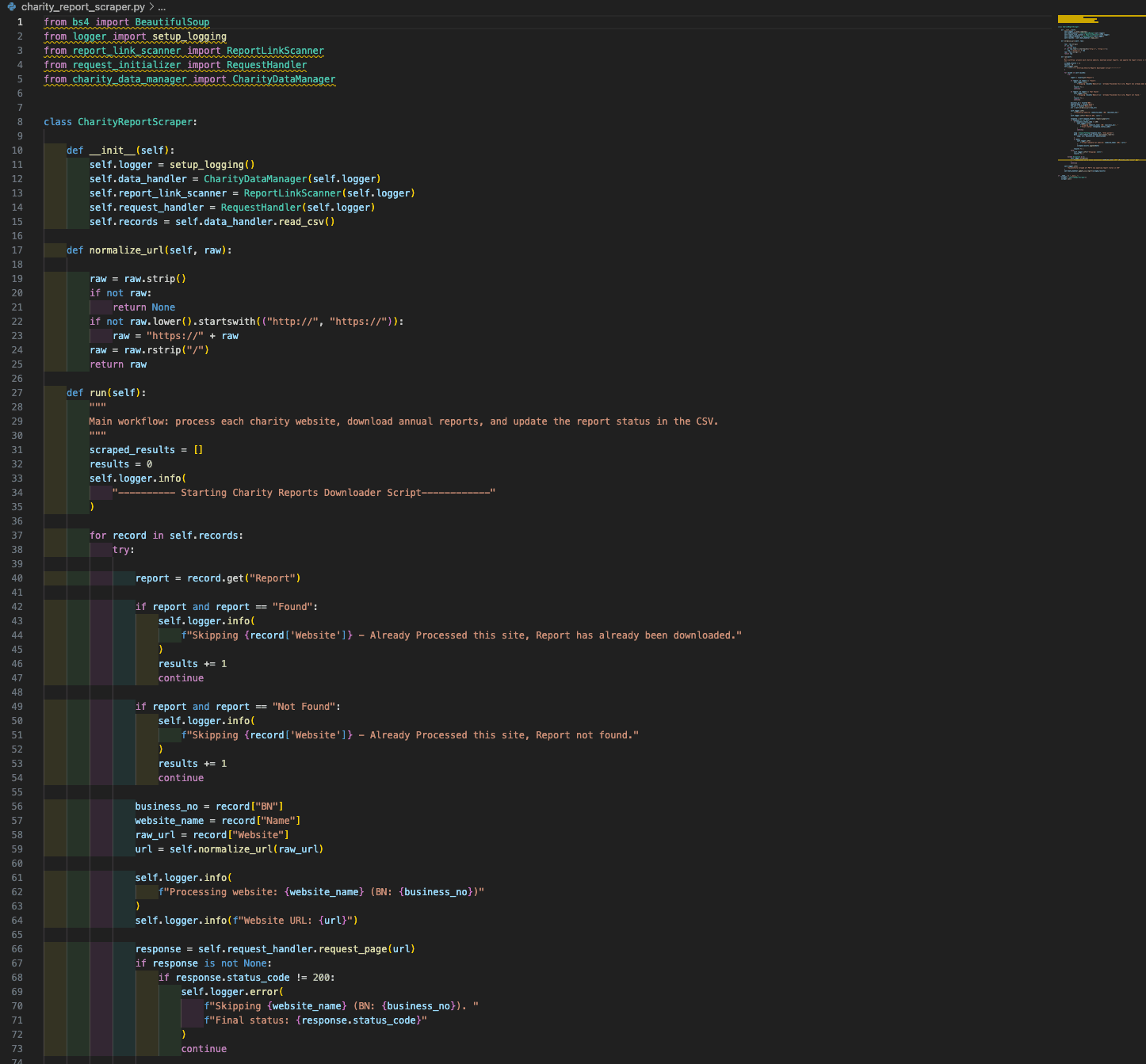Click 'if response is not None' line
Viewport: 1146px width, 1064px height.
[204, 963]
